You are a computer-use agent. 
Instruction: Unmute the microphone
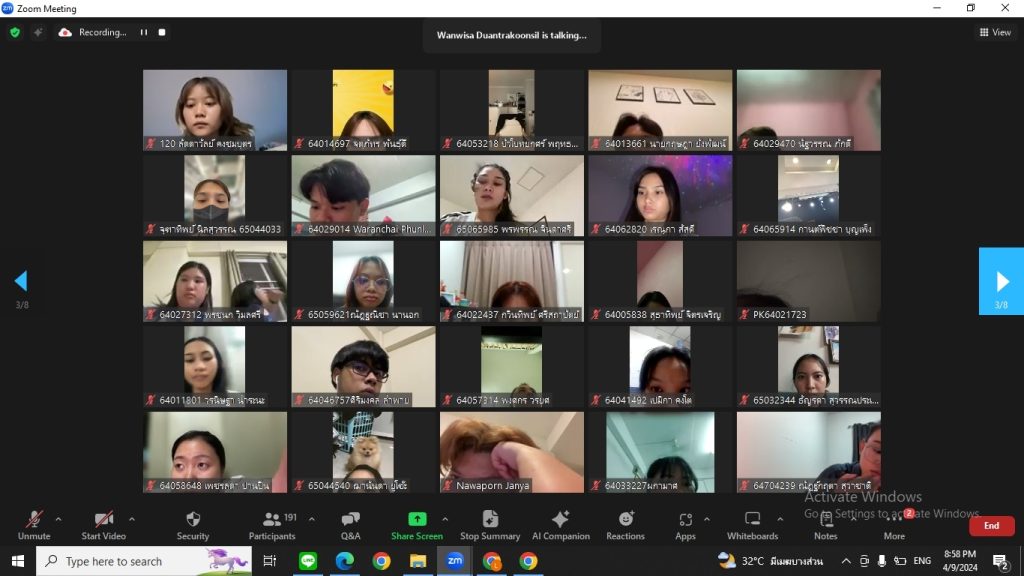pyautogui.click(x=34, y=526)
